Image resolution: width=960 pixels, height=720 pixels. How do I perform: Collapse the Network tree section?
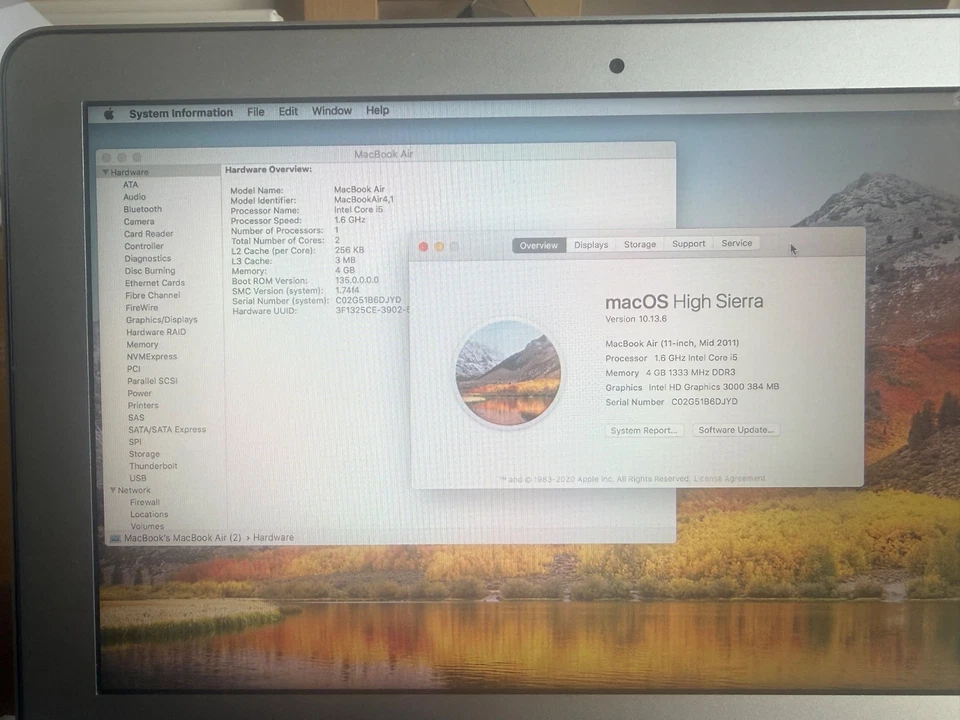click(113, 490)
